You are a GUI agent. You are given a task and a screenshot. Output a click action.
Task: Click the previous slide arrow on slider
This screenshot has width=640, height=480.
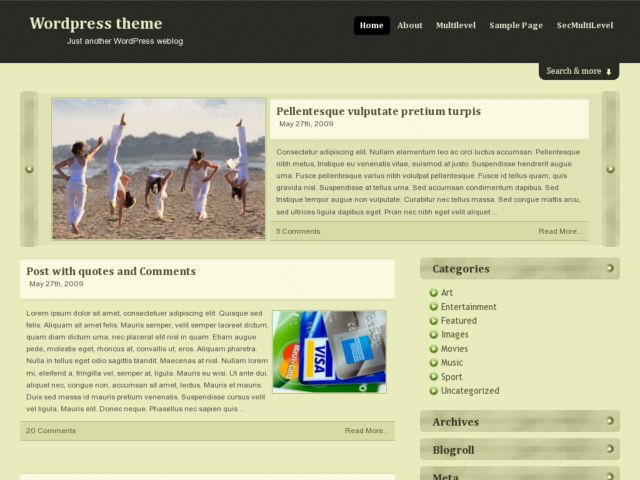click(x=29, y=169)
